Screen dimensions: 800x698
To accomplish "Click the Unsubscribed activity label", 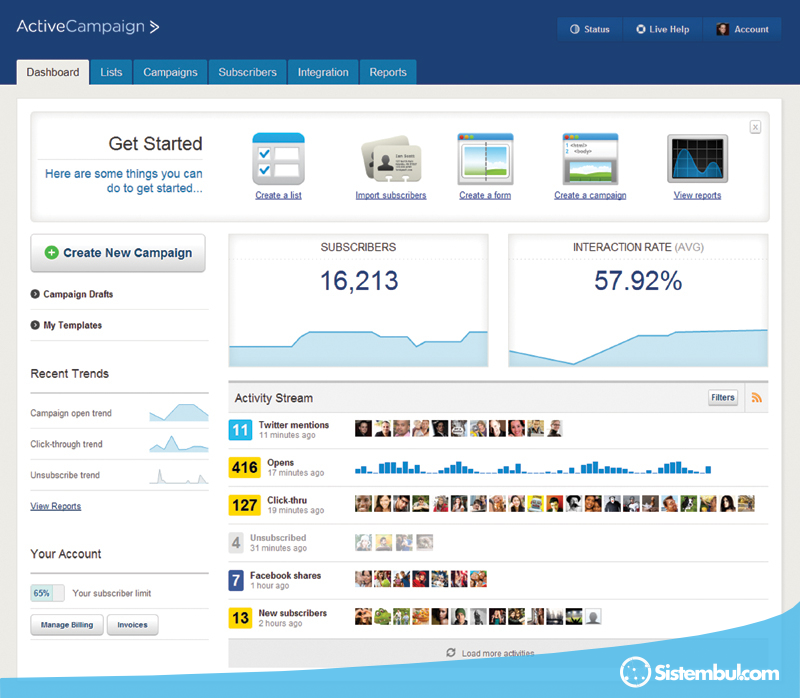I will (x=278, y=538).
